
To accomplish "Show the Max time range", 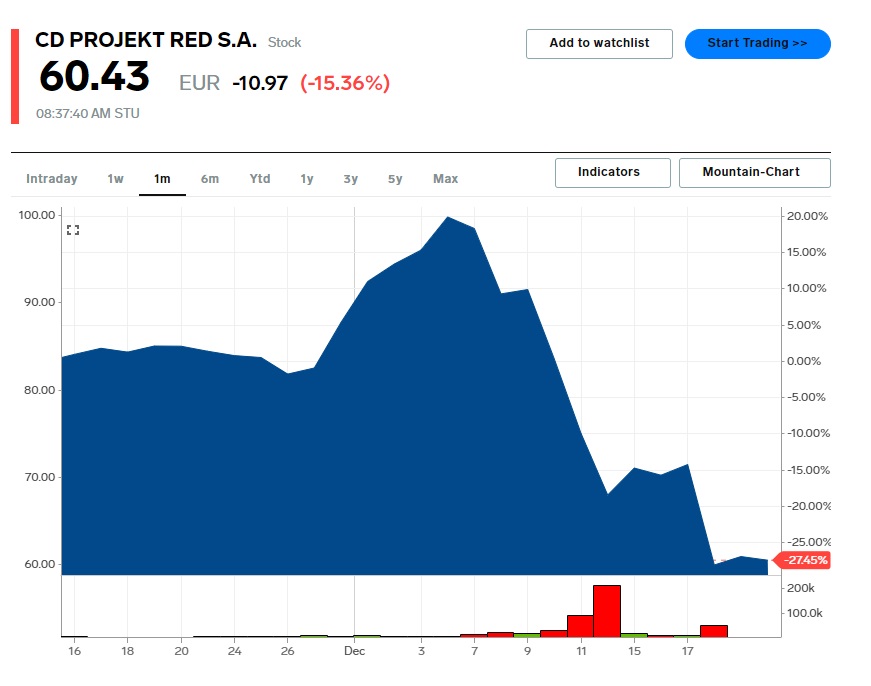I will [x=445, y=179].
